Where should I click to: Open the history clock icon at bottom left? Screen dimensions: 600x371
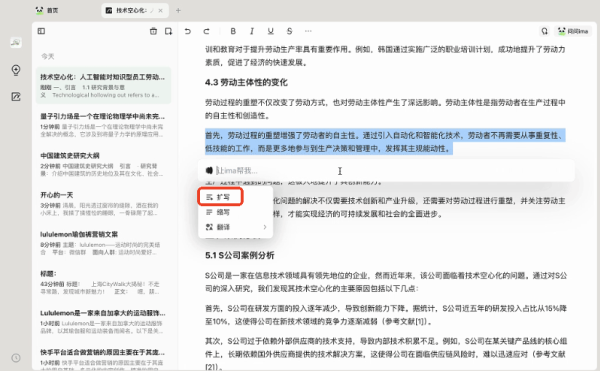[x=16, y=358]
